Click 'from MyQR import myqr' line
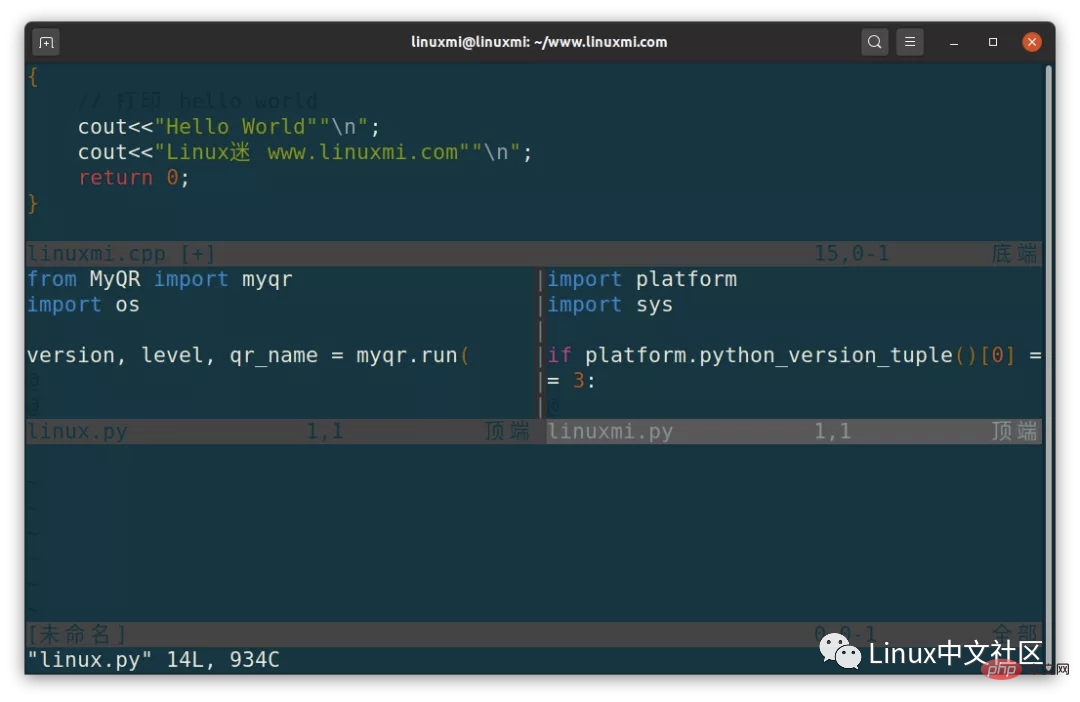 [x=160, y=279]
